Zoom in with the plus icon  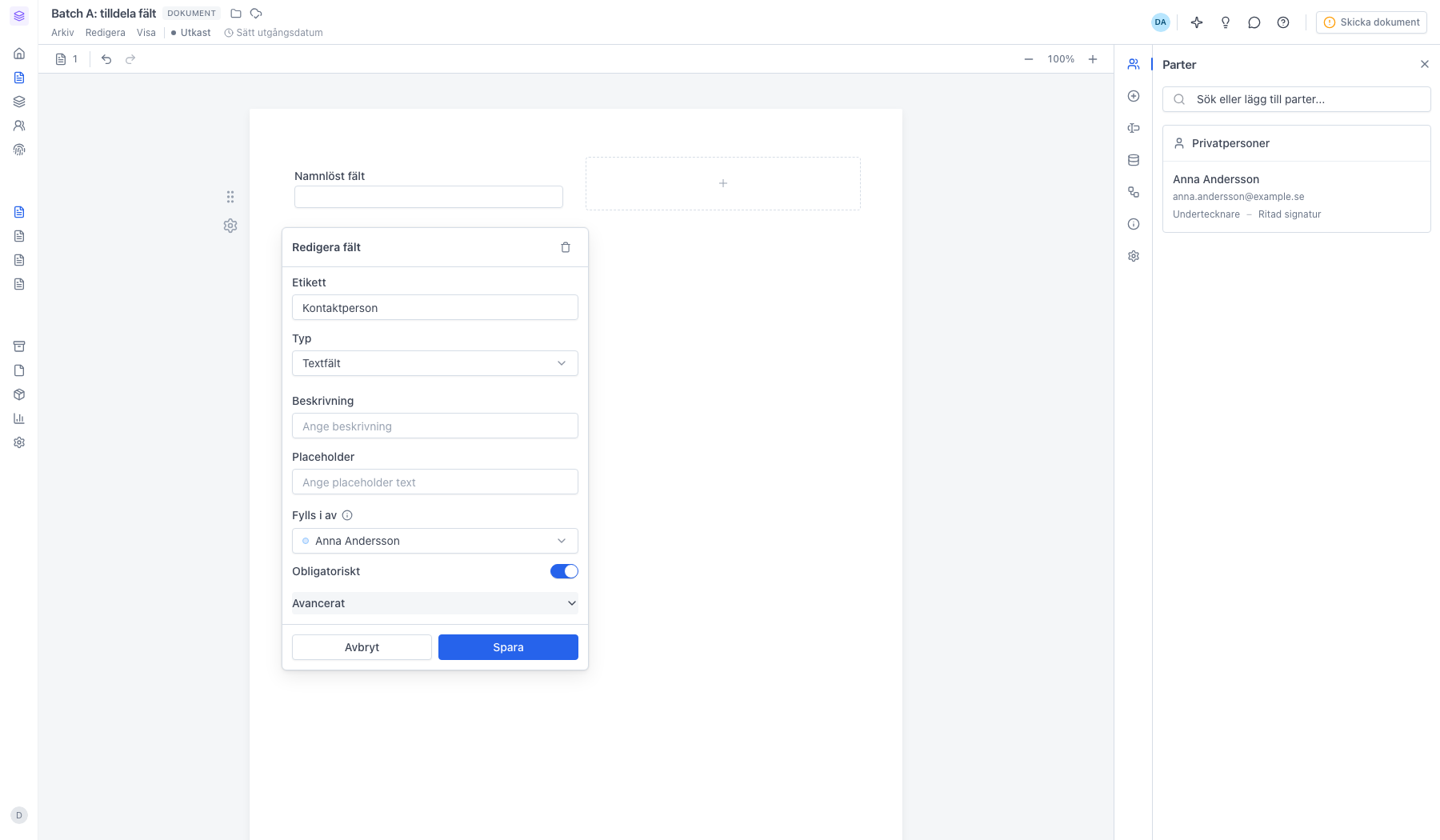(1093, 59)
